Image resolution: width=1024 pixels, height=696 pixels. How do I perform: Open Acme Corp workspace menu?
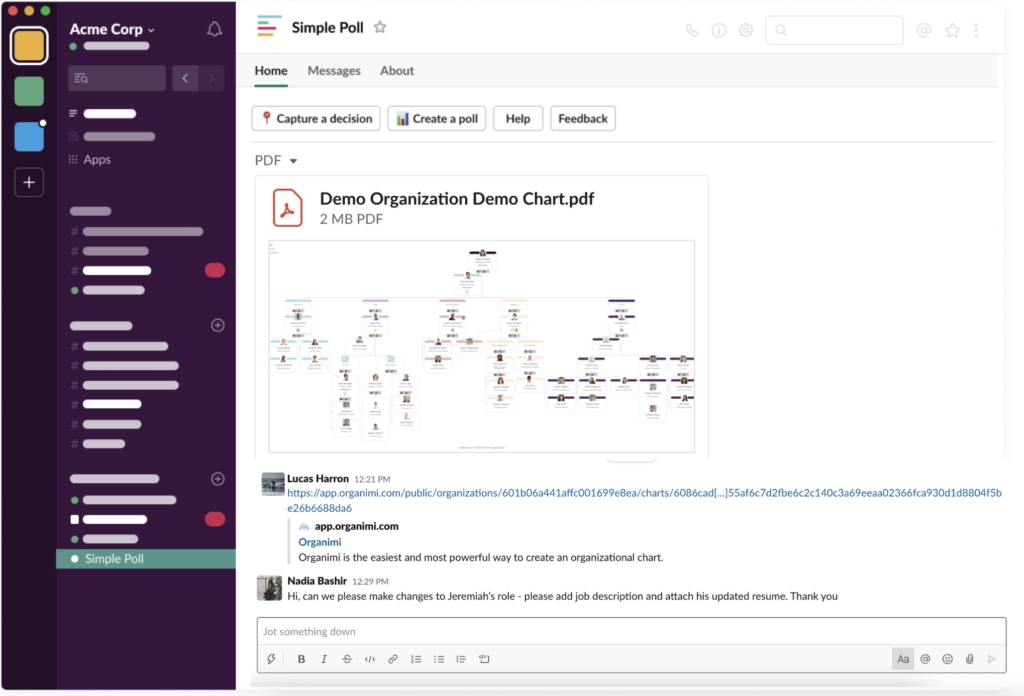(112, 29)
